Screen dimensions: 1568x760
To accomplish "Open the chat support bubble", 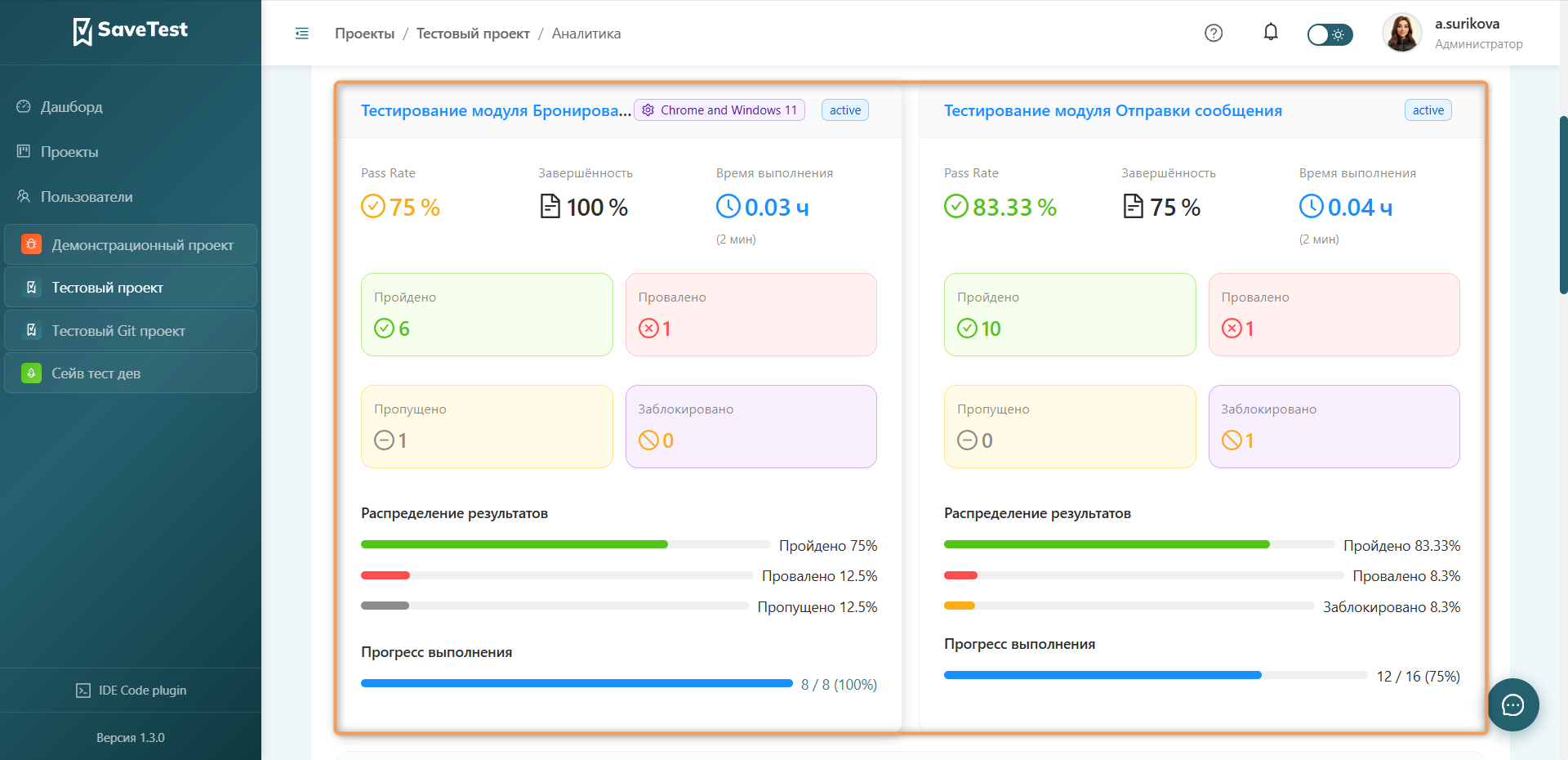I will [1513, 704].
